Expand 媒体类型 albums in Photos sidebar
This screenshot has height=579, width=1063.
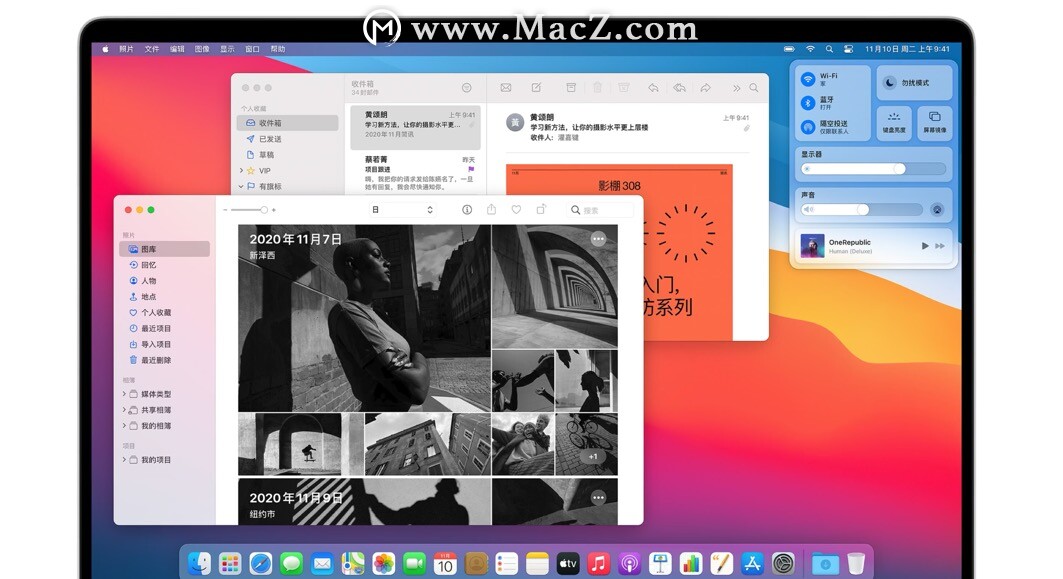(124, 394)
